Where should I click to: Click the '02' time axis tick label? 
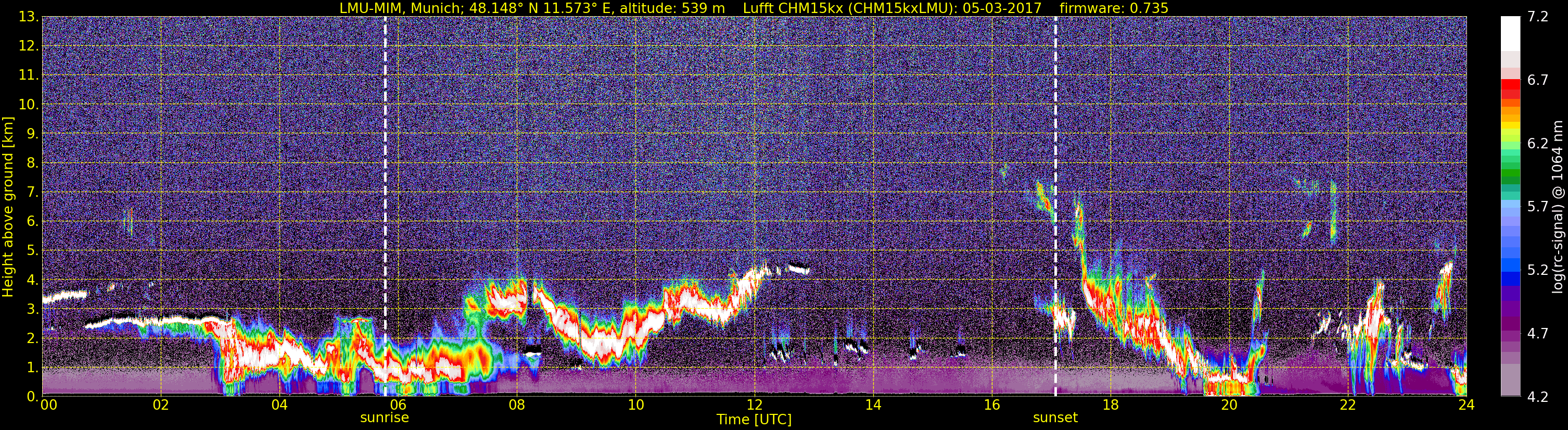point(161,405)
